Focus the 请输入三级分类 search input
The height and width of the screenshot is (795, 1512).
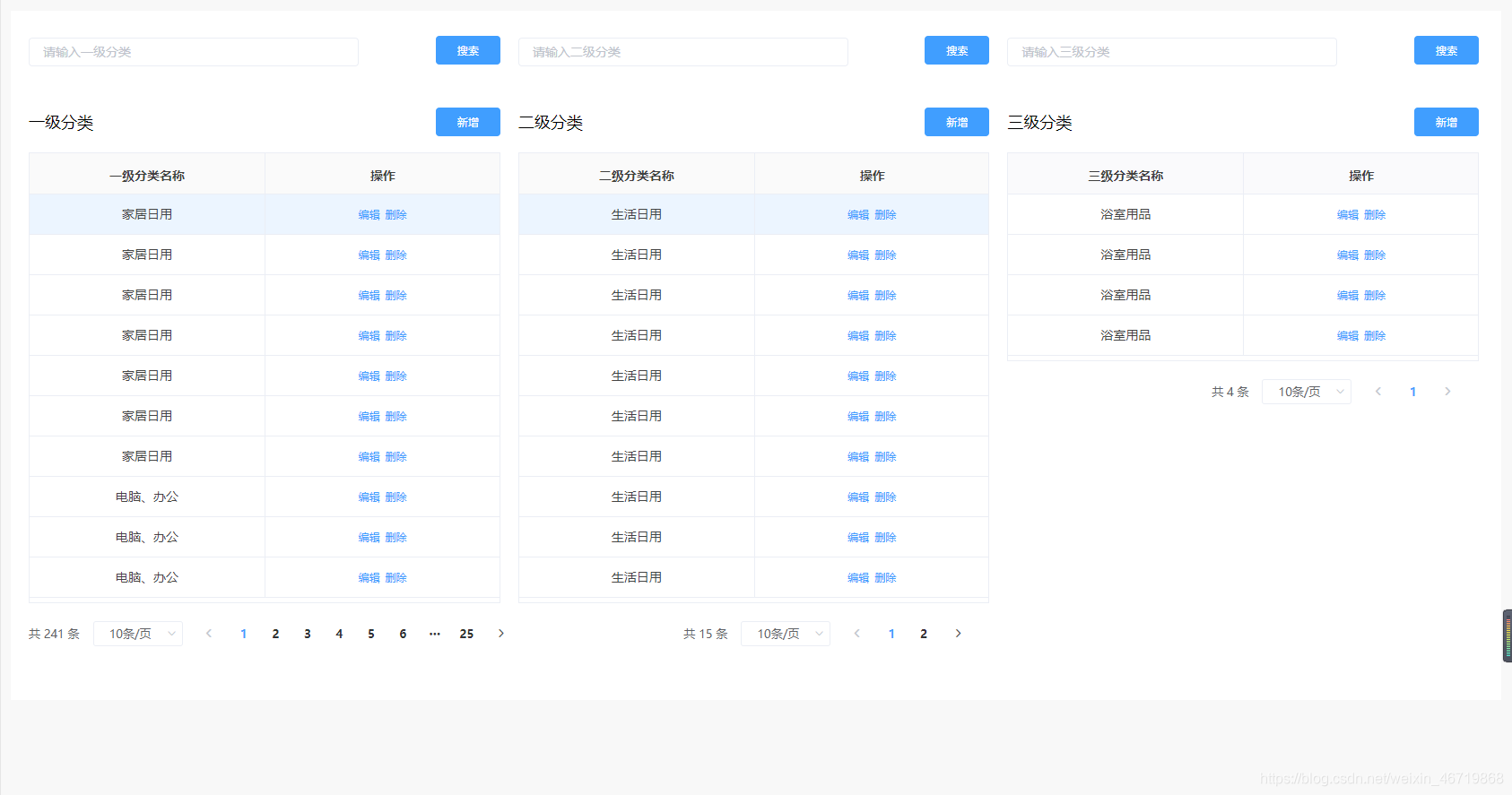coord(1172,52)
